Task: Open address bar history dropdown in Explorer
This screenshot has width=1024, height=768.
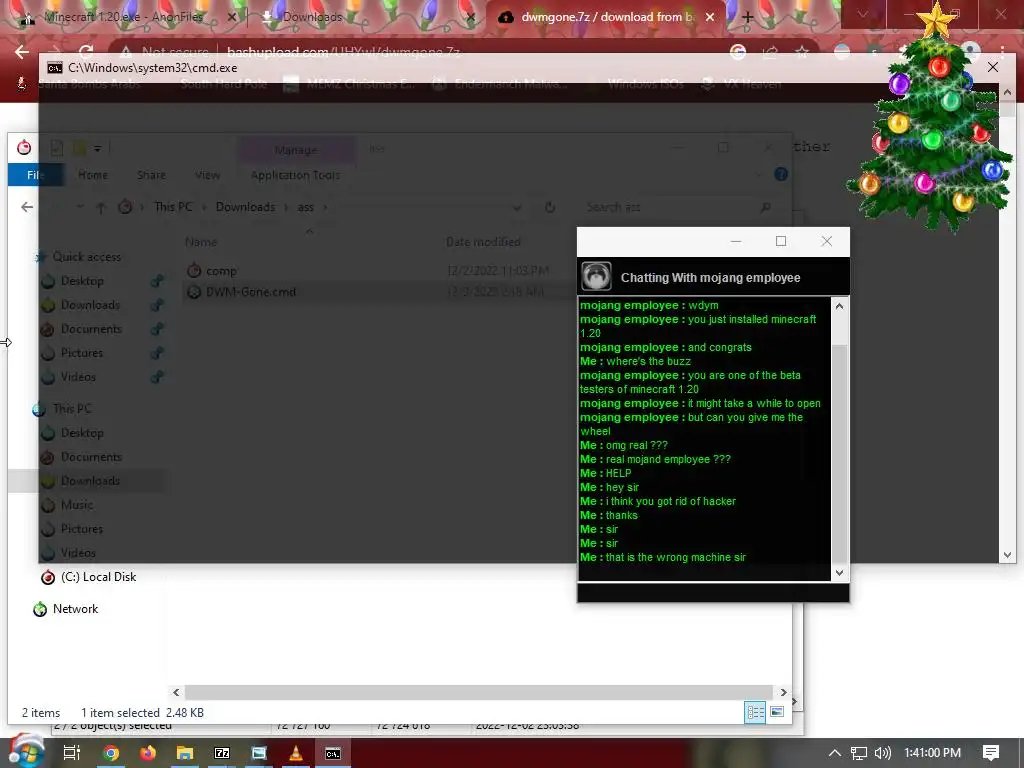Action: (517, 208)
